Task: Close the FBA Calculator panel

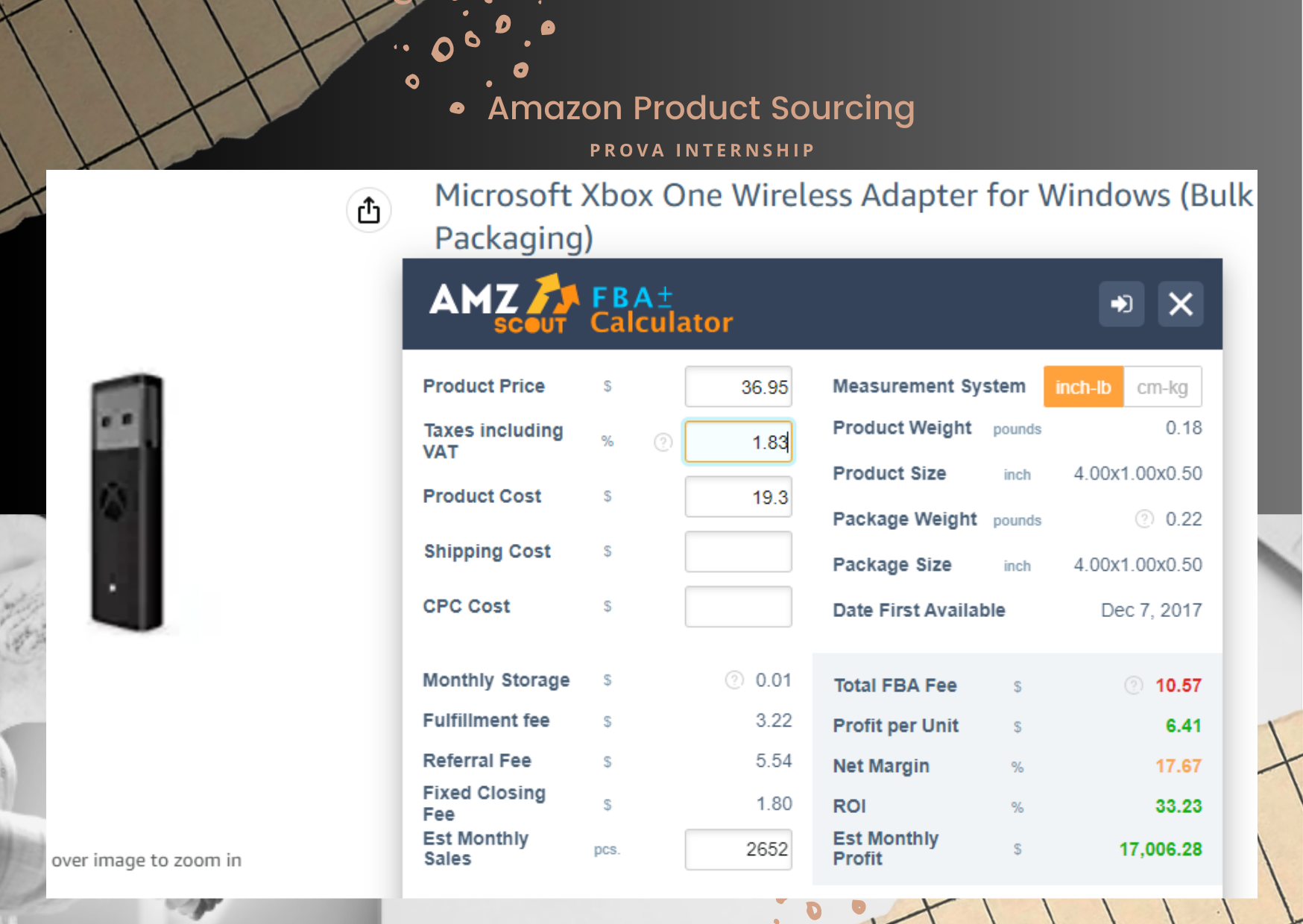Action: point(1181,304)
